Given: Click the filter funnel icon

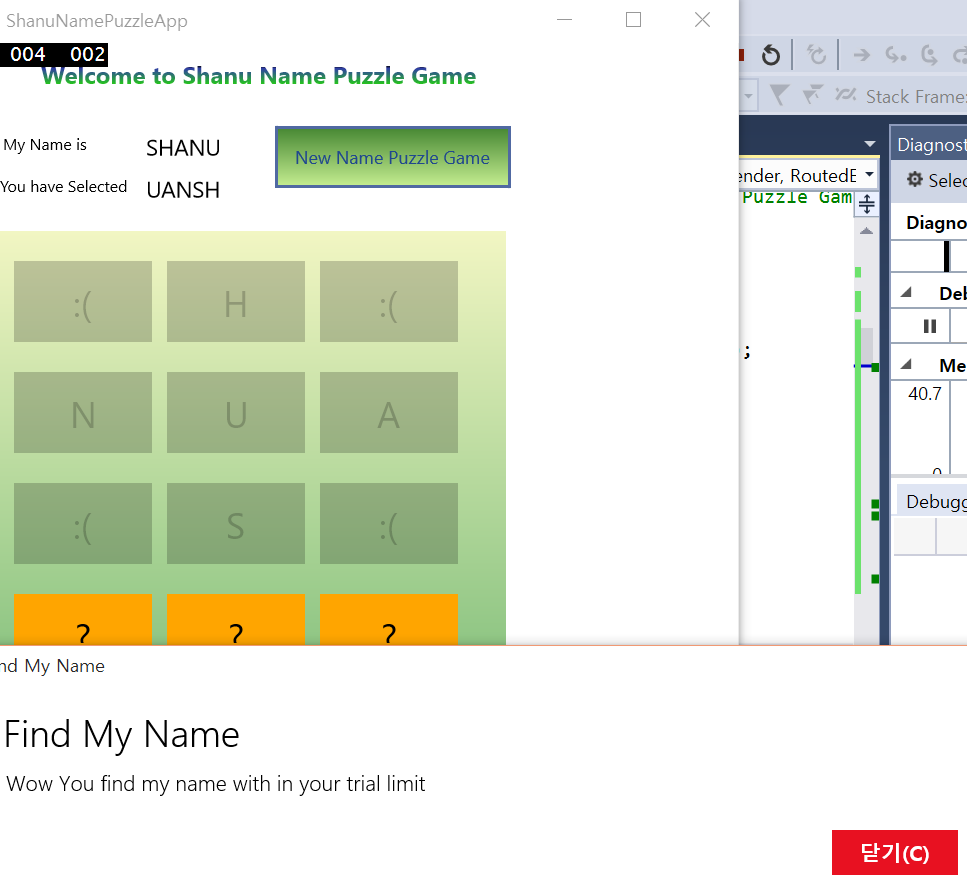Looking at the screenshot, I should [x=779, y=96].
